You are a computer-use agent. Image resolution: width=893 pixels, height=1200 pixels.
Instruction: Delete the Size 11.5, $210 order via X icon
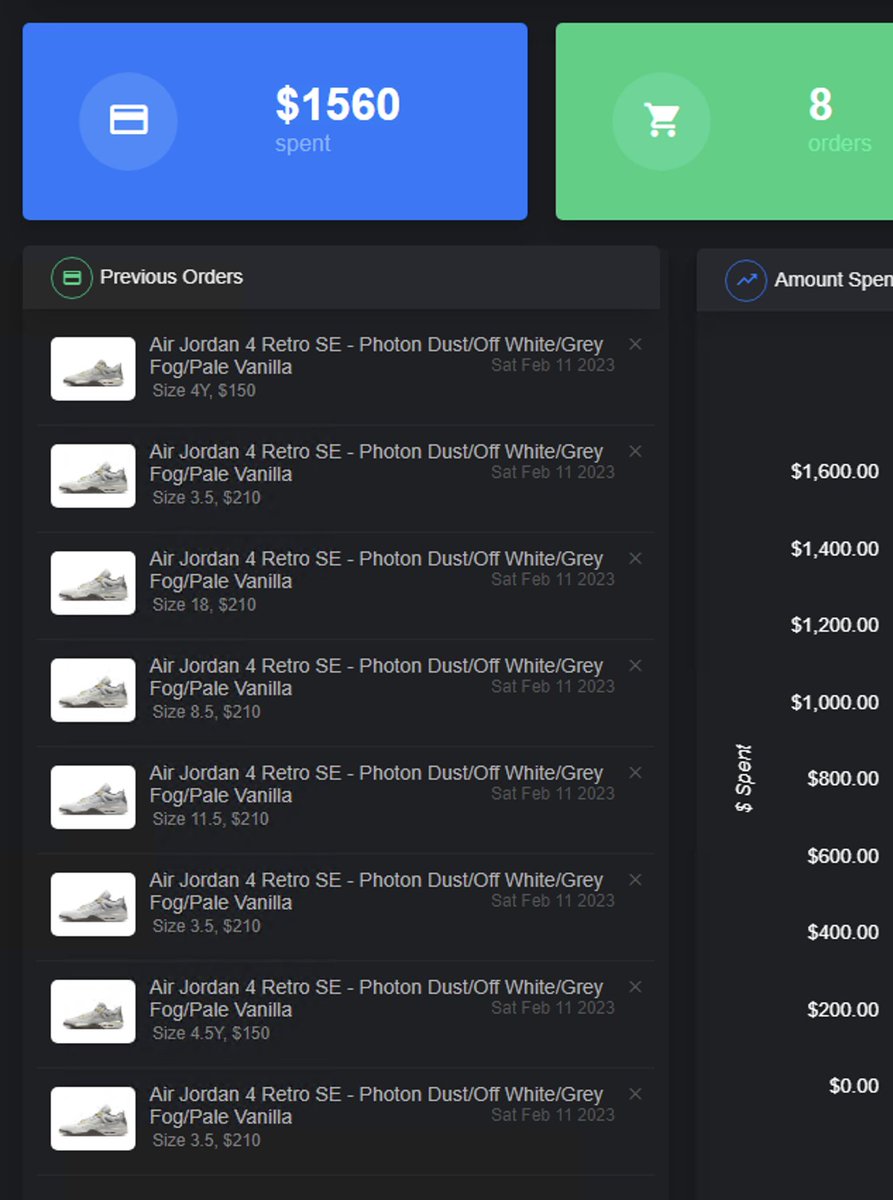click(x=635, y=772)
